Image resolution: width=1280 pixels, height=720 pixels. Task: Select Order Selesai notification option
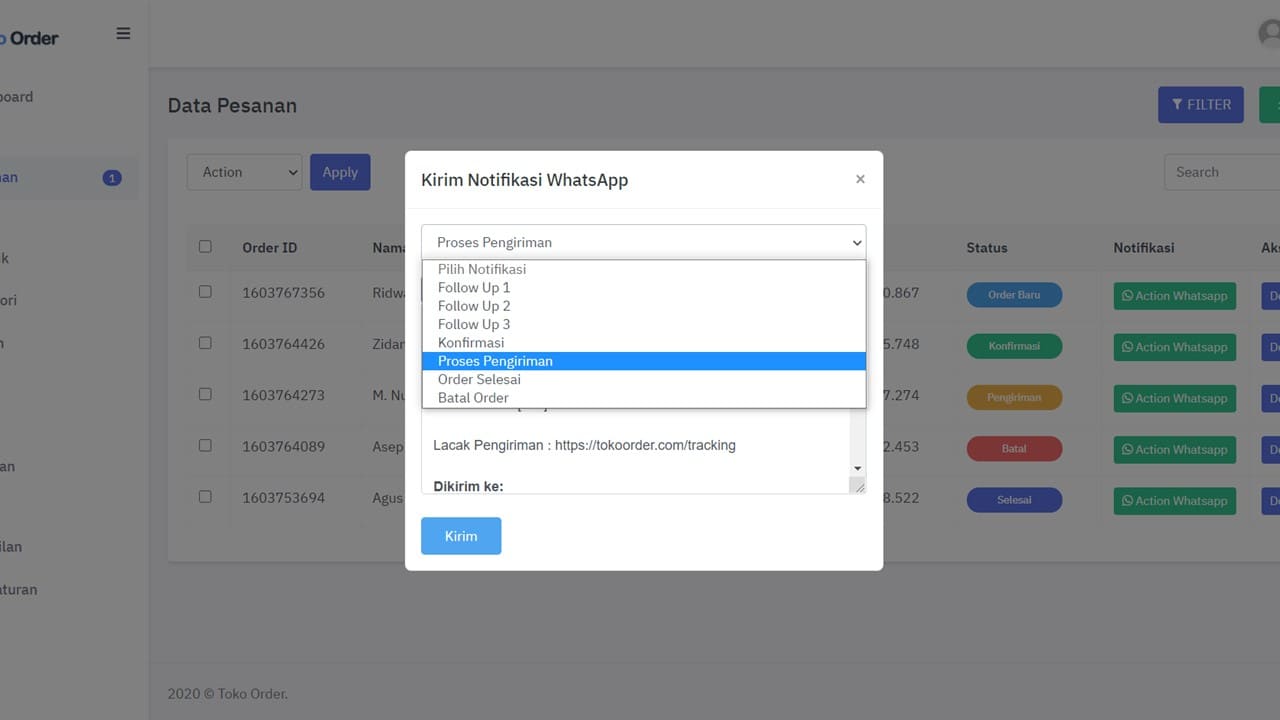[479, 380]
